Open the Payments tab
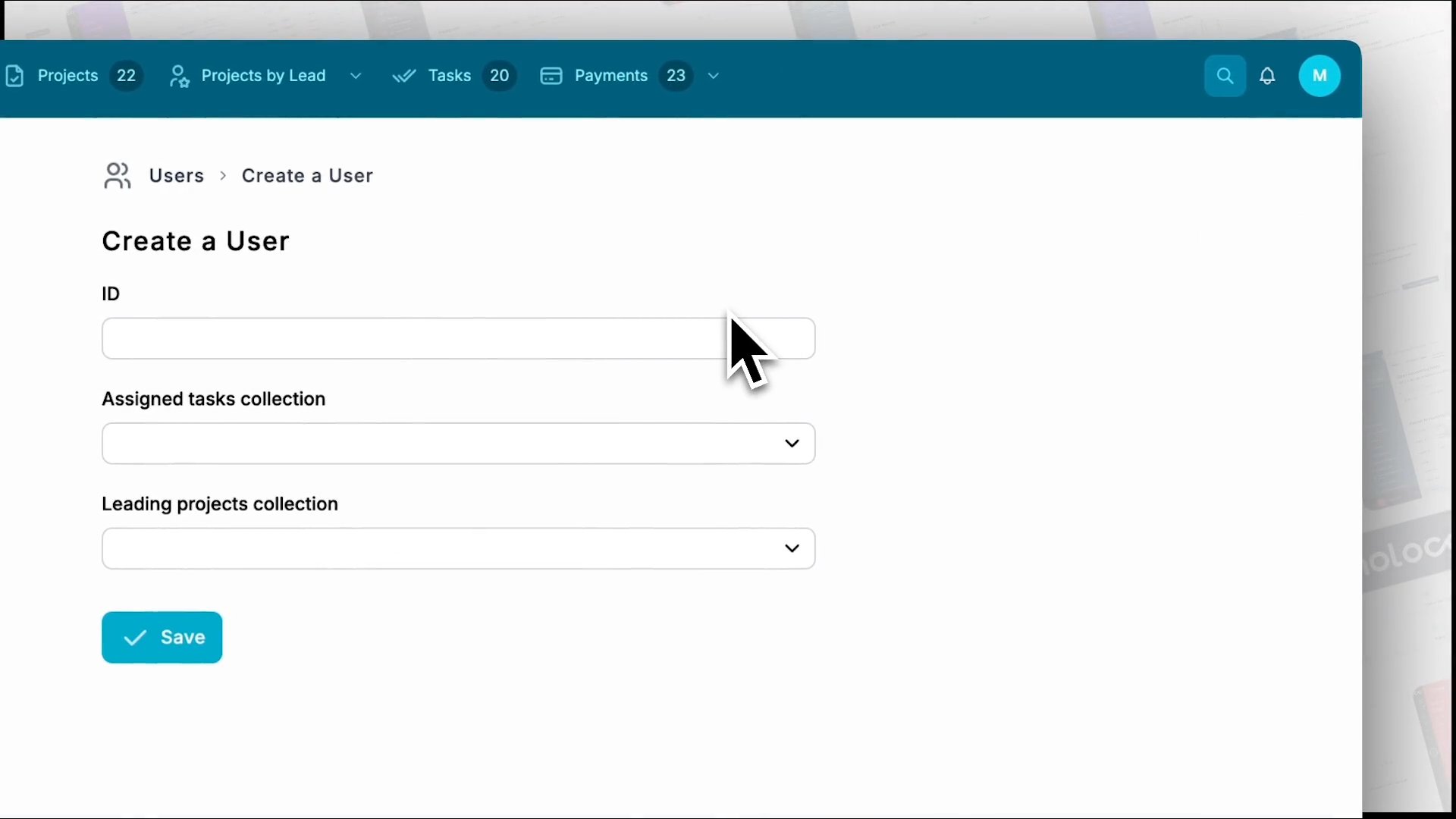This screenshot has width=1456, height=819. (x=610, y=76)
